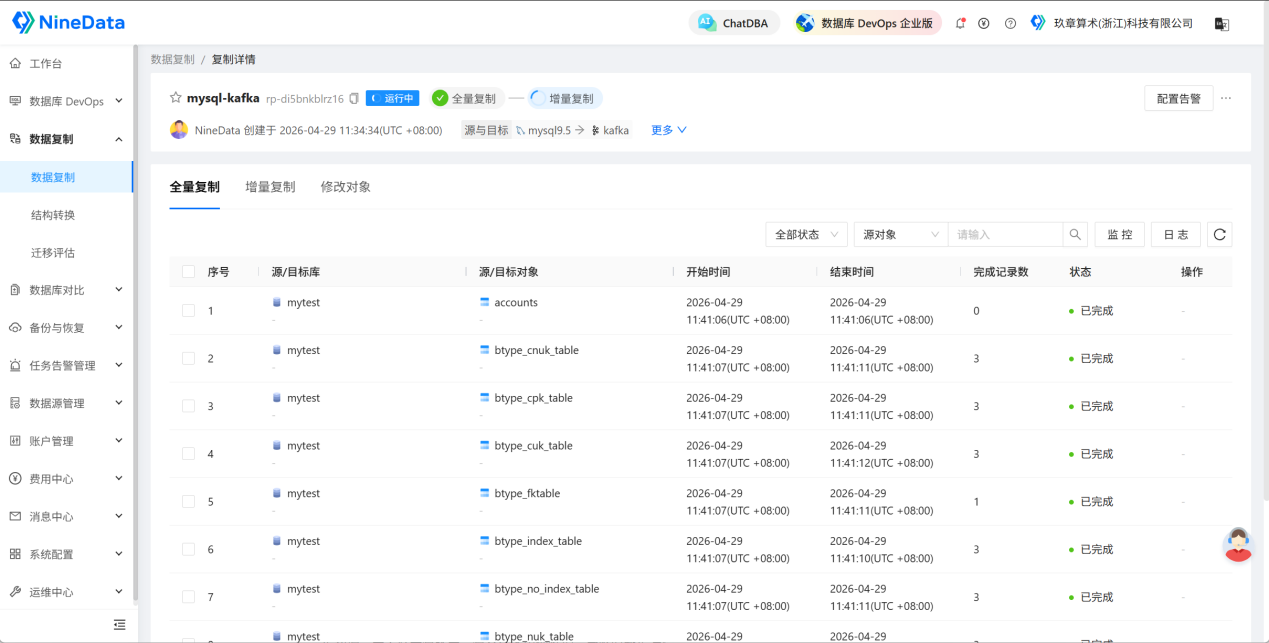1269x643 pixels.
Task: Click the 运行中 status badge
Action: (x=392, y=98)
